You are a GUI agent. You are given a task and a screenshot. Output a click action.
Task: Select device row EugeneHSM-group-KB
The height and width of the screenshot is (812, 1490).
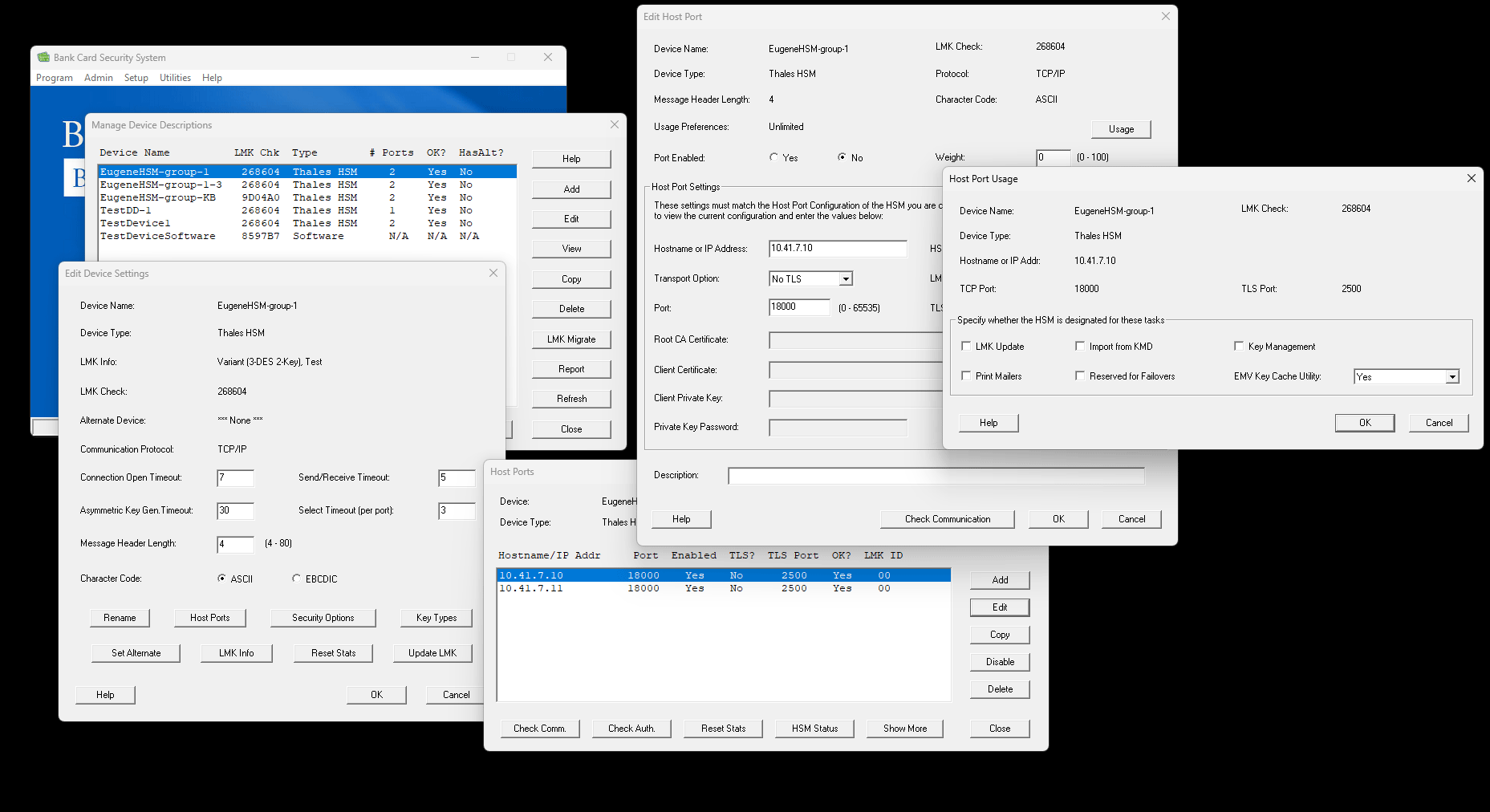307,197
